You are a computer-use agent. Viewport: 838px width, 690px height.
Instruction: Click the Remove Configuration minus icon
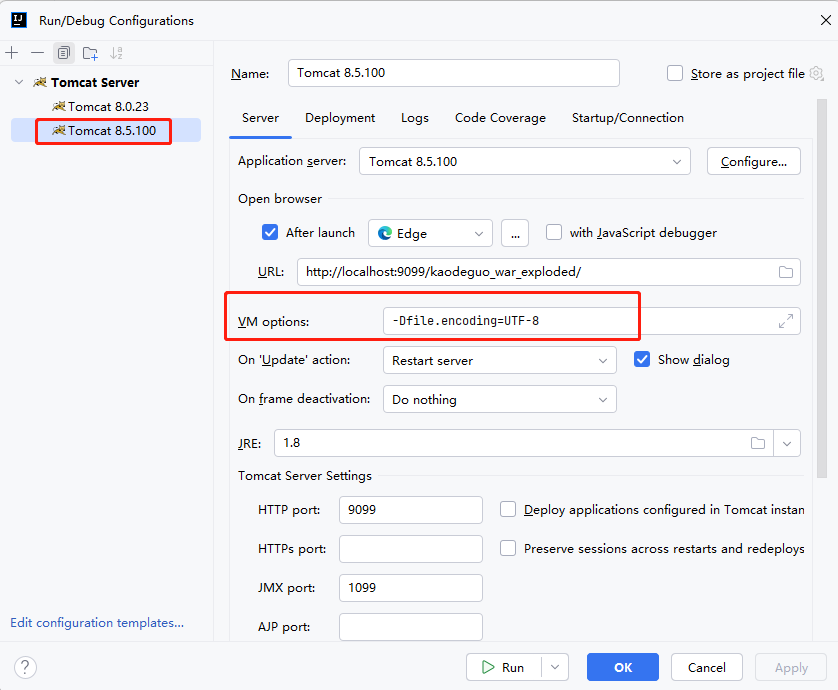[x=37, y=53]
